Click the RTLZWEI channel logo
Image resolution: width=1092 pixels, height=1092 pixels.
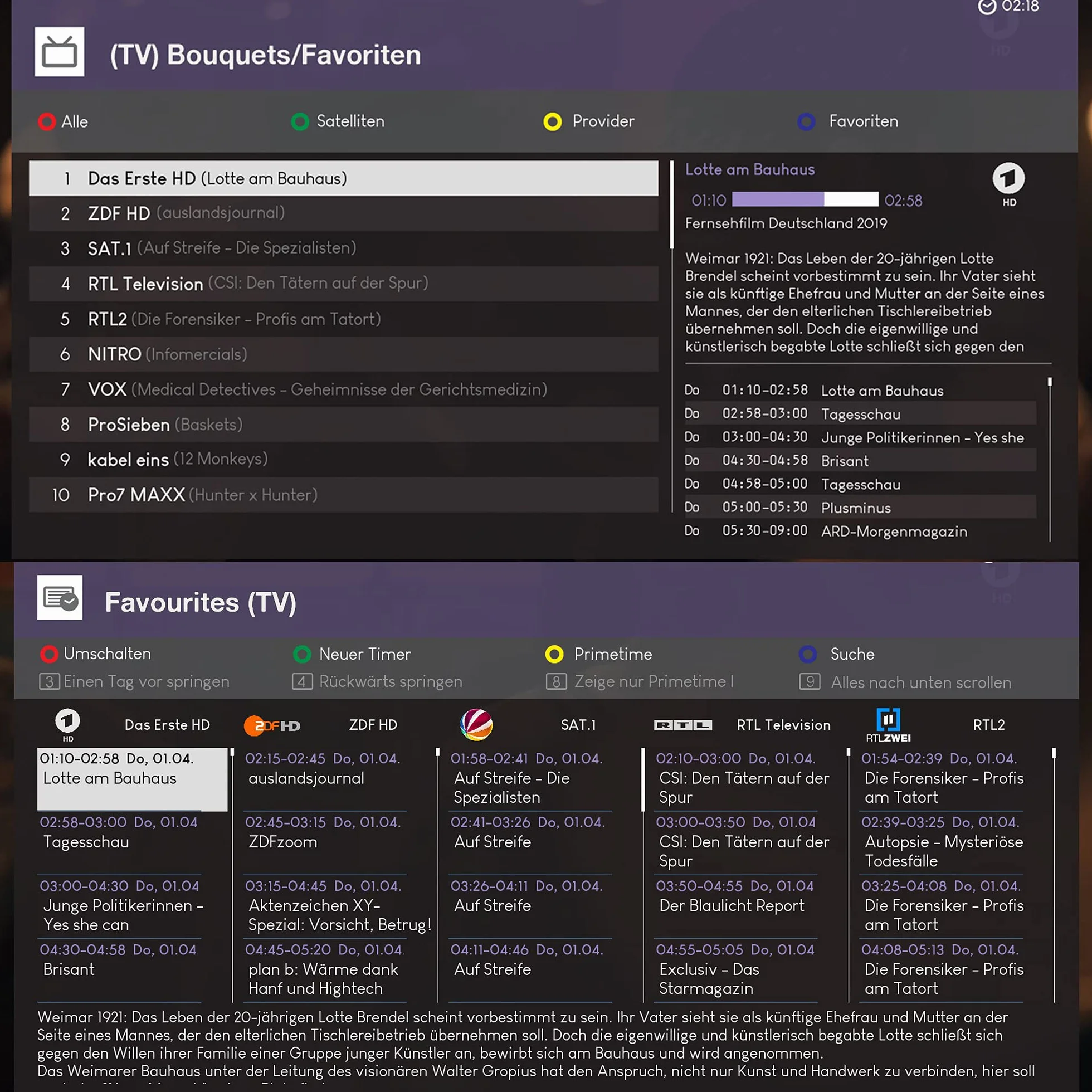pyautogui.click(x=889, y=725)
